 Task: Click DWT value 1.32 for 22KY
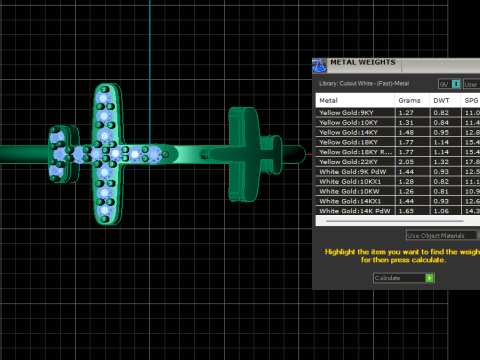441,162
